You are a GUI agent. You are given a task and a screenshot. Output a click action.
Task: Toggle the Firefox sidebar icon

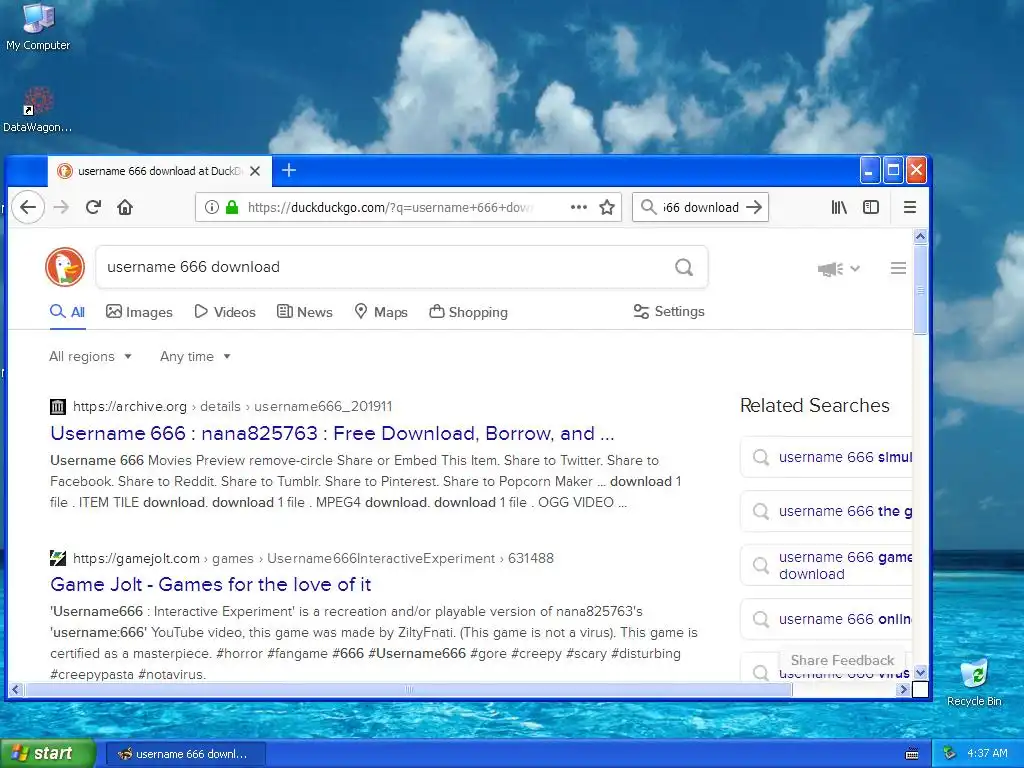[871, 207]
